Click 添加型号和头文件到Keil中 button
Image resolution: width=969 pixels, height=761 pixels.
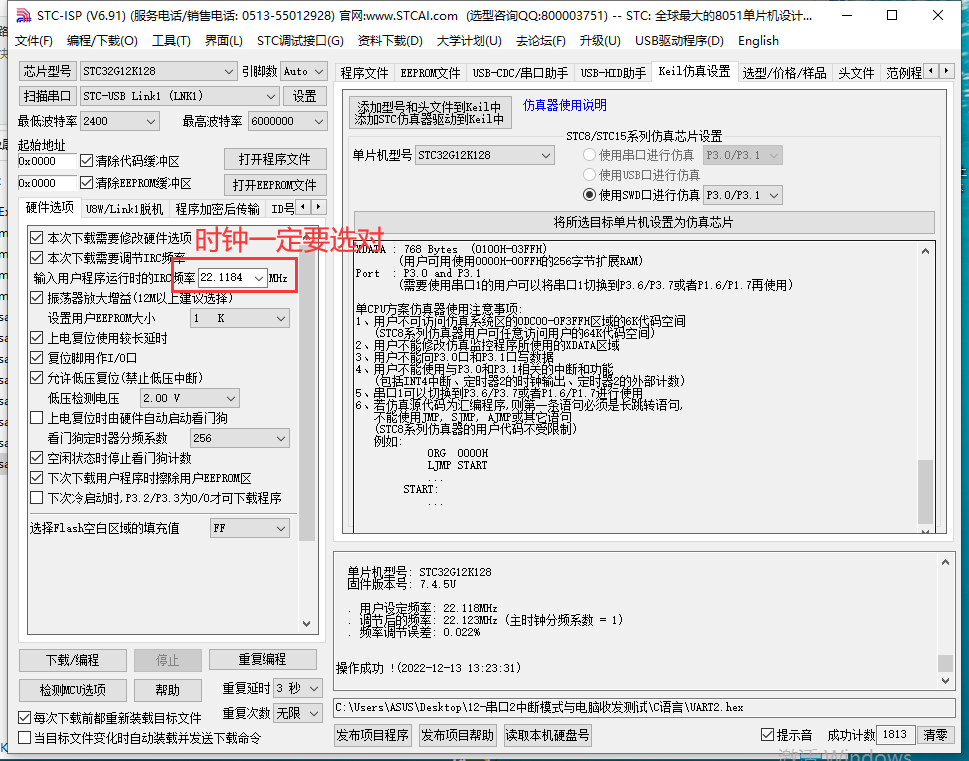click(430, 113)
